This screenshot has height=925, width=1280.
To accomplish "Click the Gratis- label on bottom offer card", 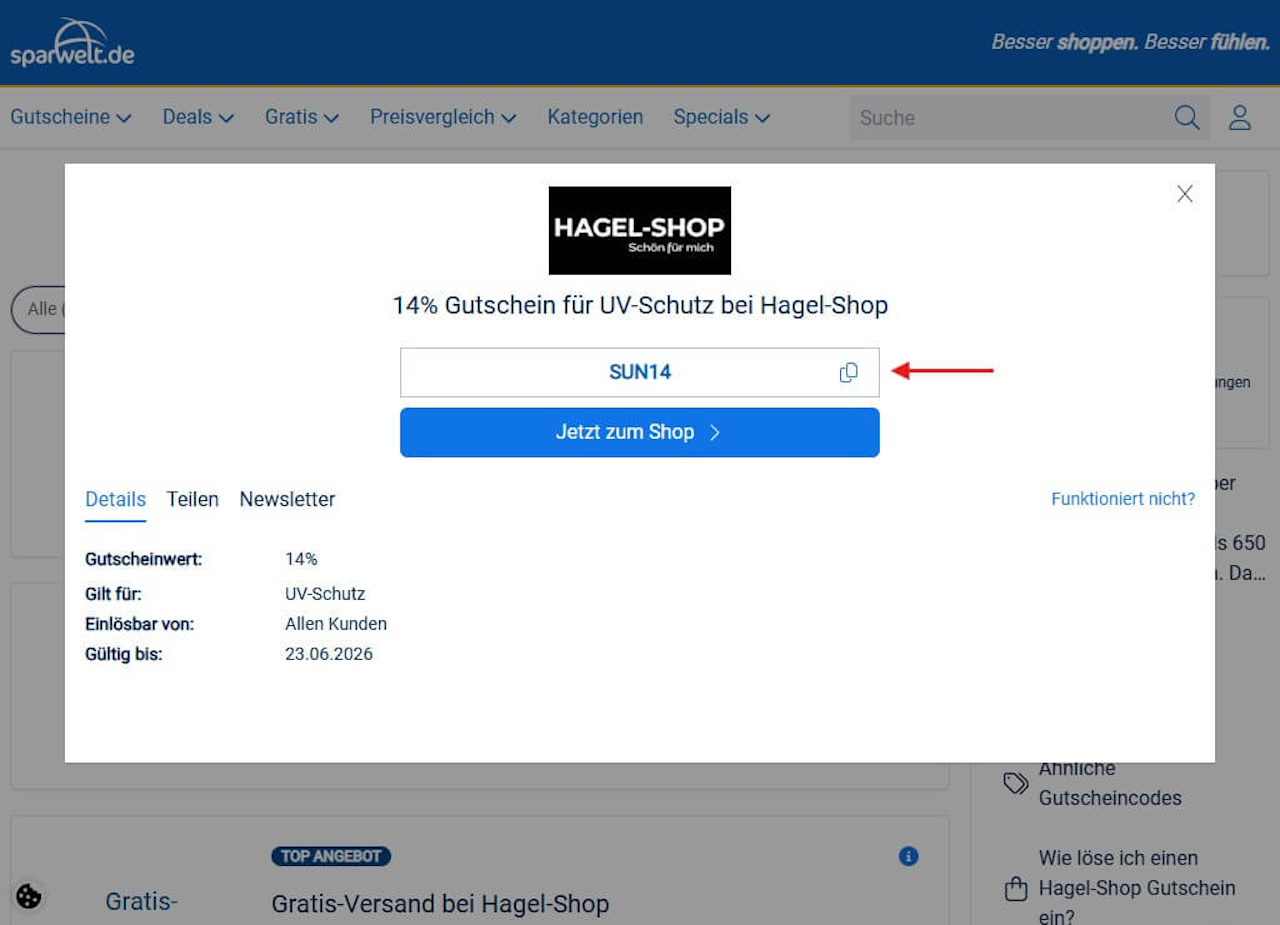I will [x=142, y=901].
